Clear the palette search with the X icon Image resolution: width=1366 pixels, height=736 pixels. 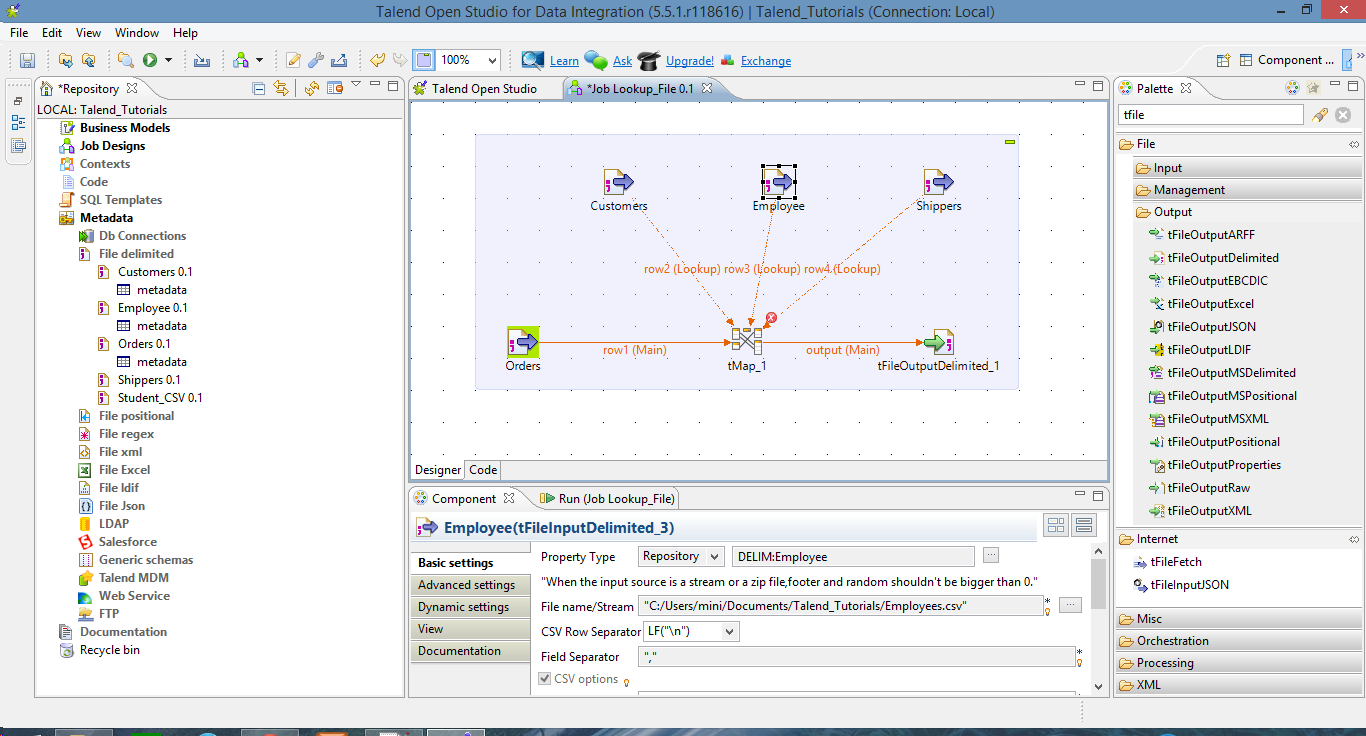[1343, 115]
